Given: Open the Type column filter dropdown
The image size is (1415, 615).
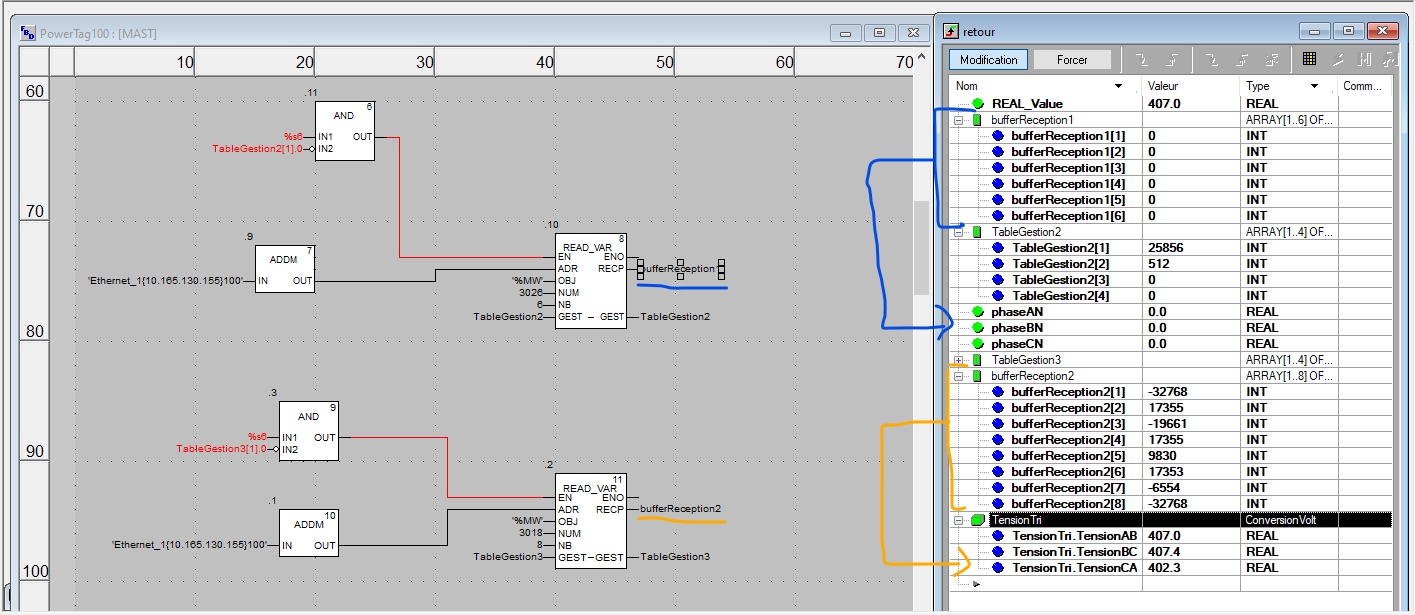Looking at the screenshot, I should click(x=1314, y=87).
